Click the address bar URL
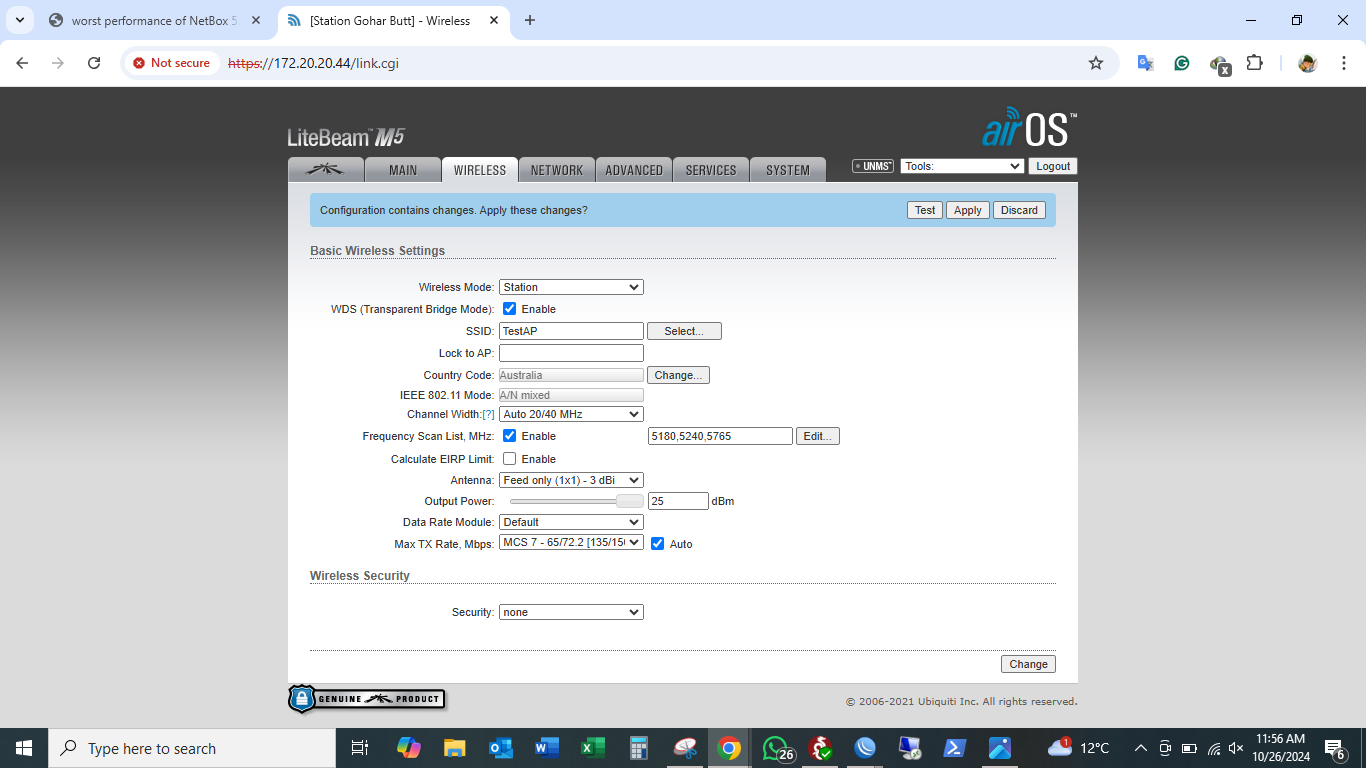The width and height of the screenshot is (1366, 768). [314, 63]
